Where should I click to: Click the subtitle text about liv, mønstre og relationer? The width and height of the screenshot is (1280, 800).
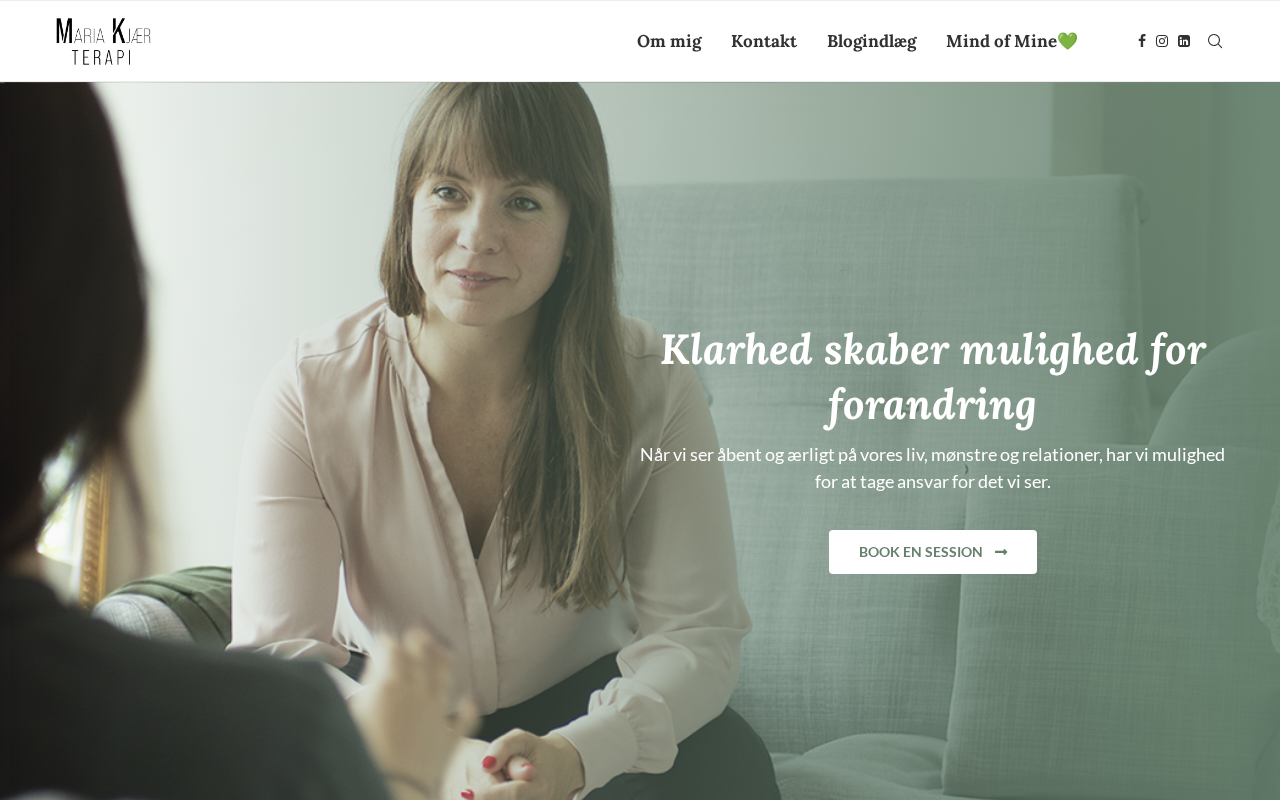click(x=932, y=468)
